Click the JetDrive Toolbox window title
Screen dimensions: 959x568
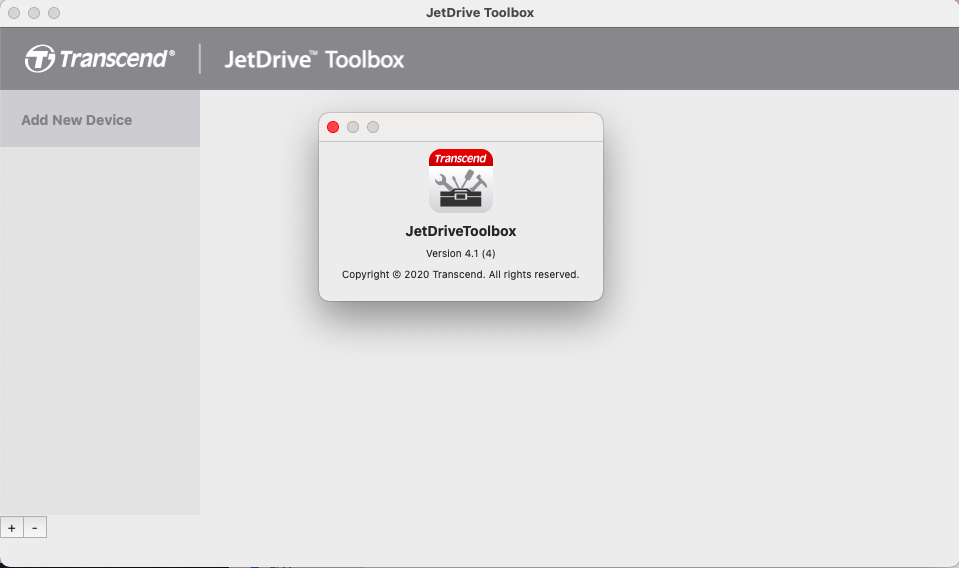[480, 12]
